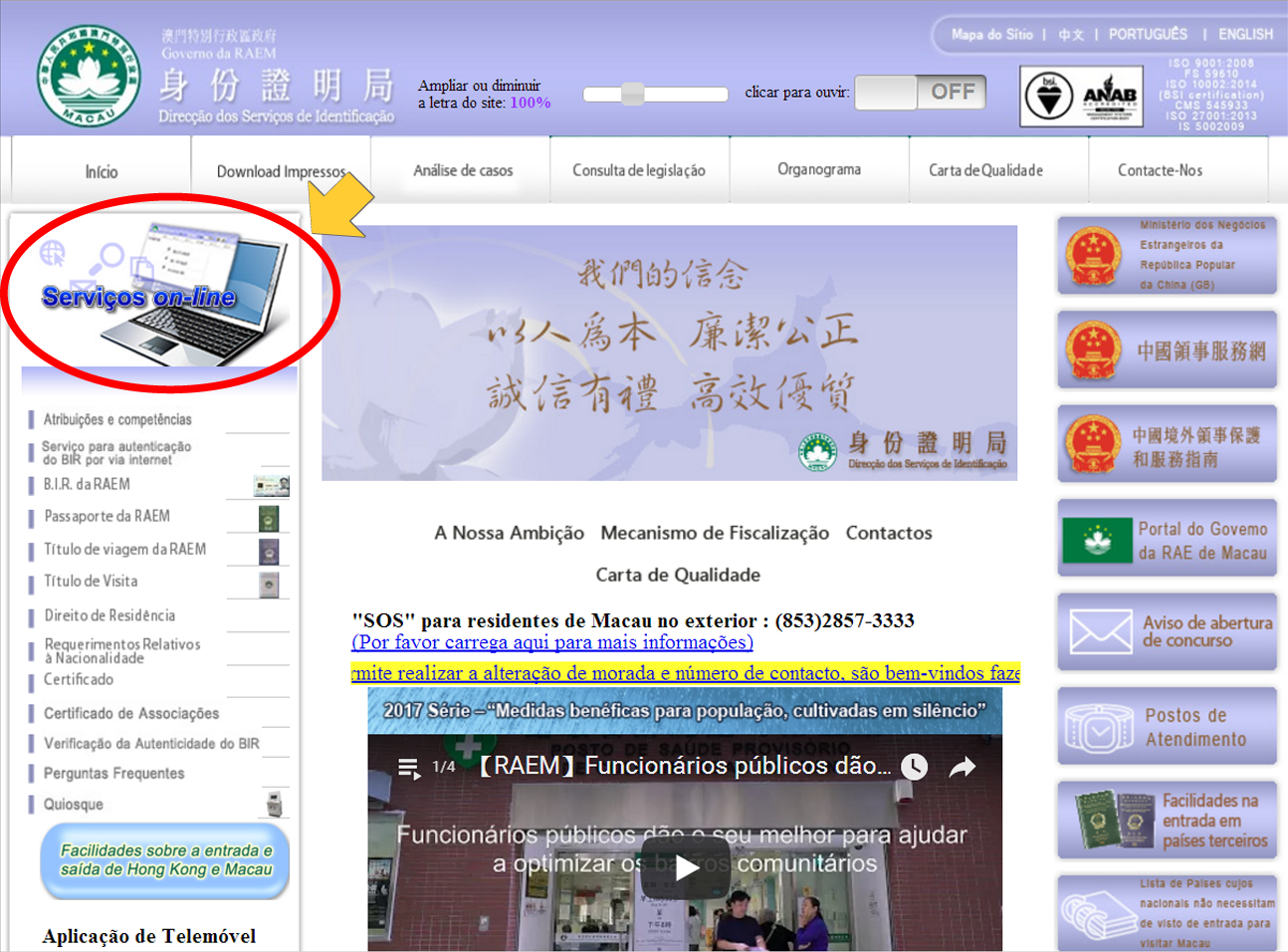
Task: Click the B.I.R. da RAEM card icon
Action: 271,486
